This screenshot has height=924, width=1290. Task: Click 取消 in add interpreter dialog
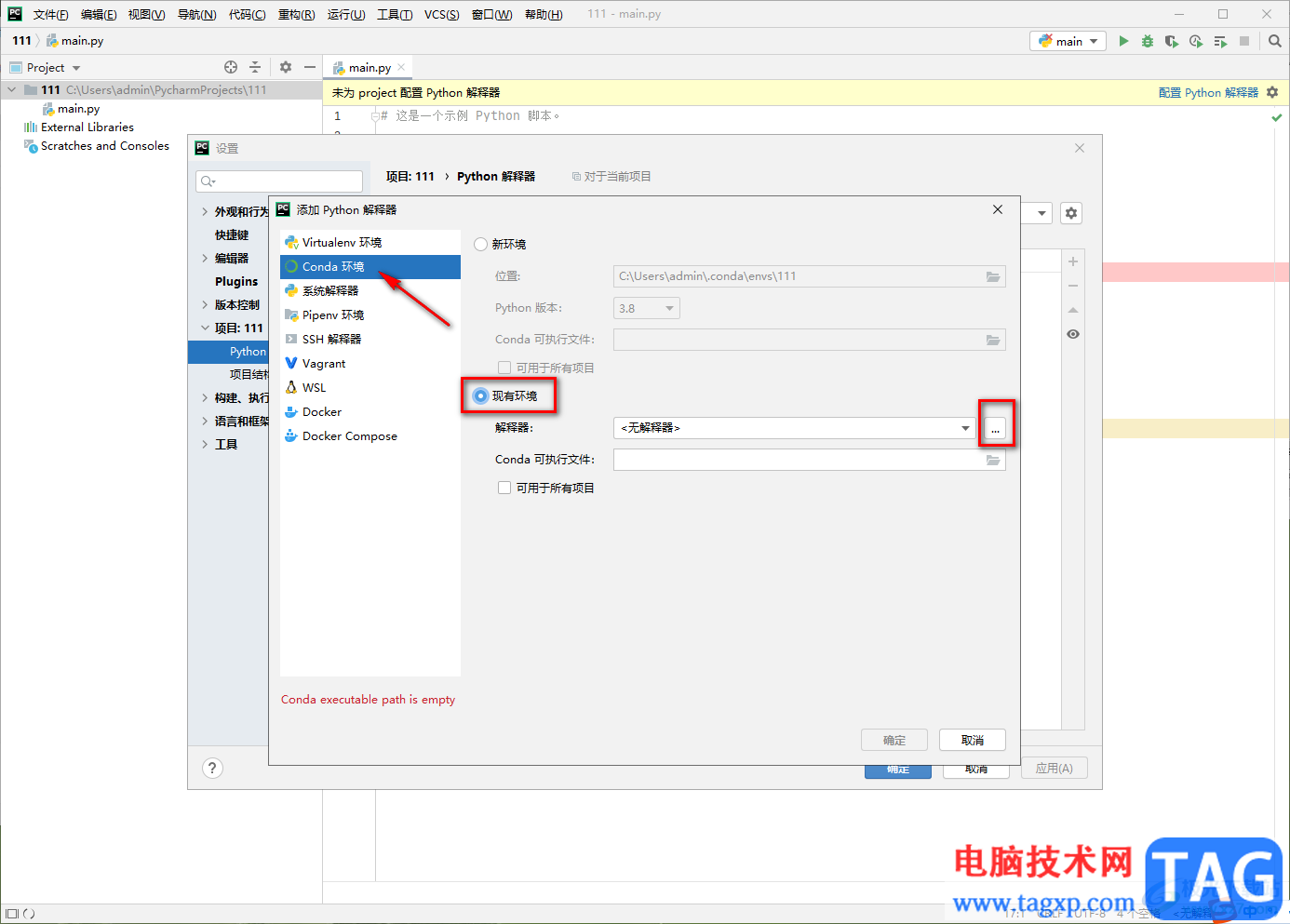973,740
